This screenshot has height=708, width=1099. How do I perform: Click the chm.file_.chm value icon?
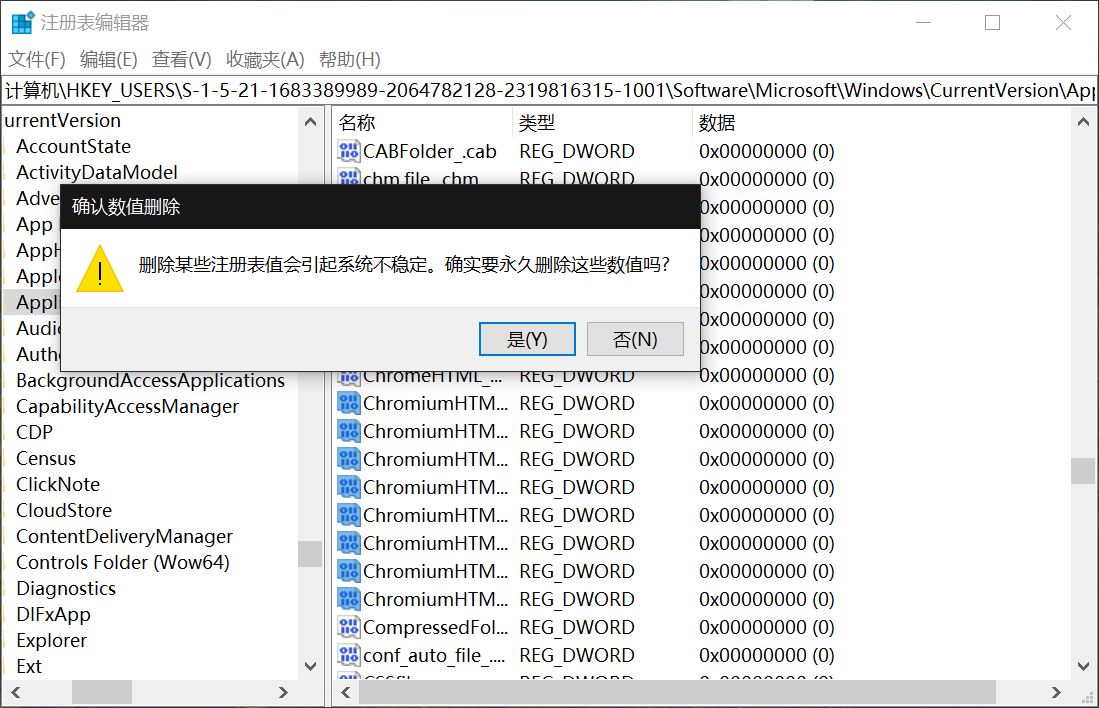(x=349, y=178)
